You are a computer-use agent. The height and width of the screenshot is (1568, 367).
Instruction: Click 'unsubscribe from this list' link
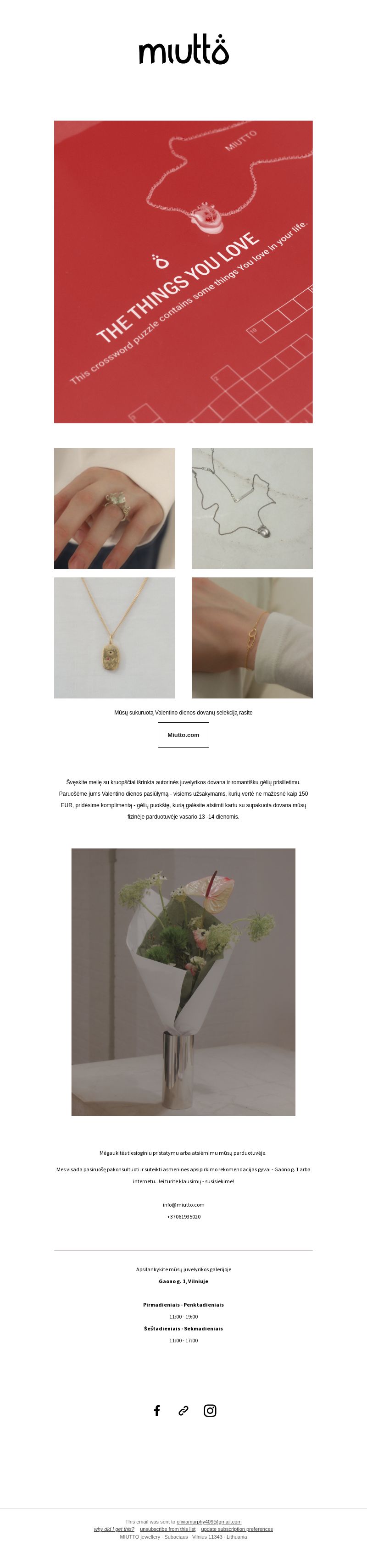[x=167, y=1529]
